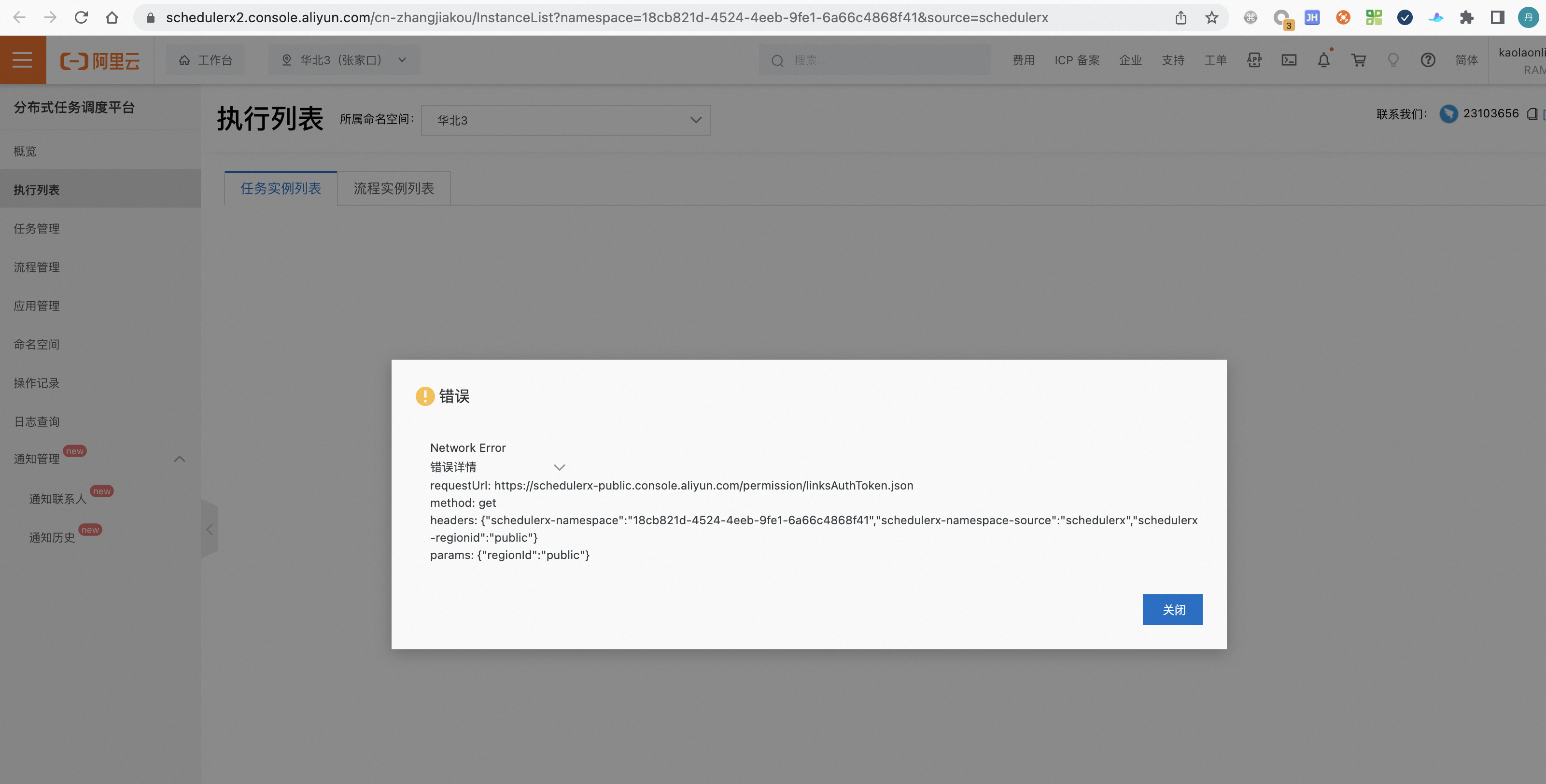Click the browser reload icon
This screenshot has width=1546, height=784.
pyautogui.click(x=81, y=17)
